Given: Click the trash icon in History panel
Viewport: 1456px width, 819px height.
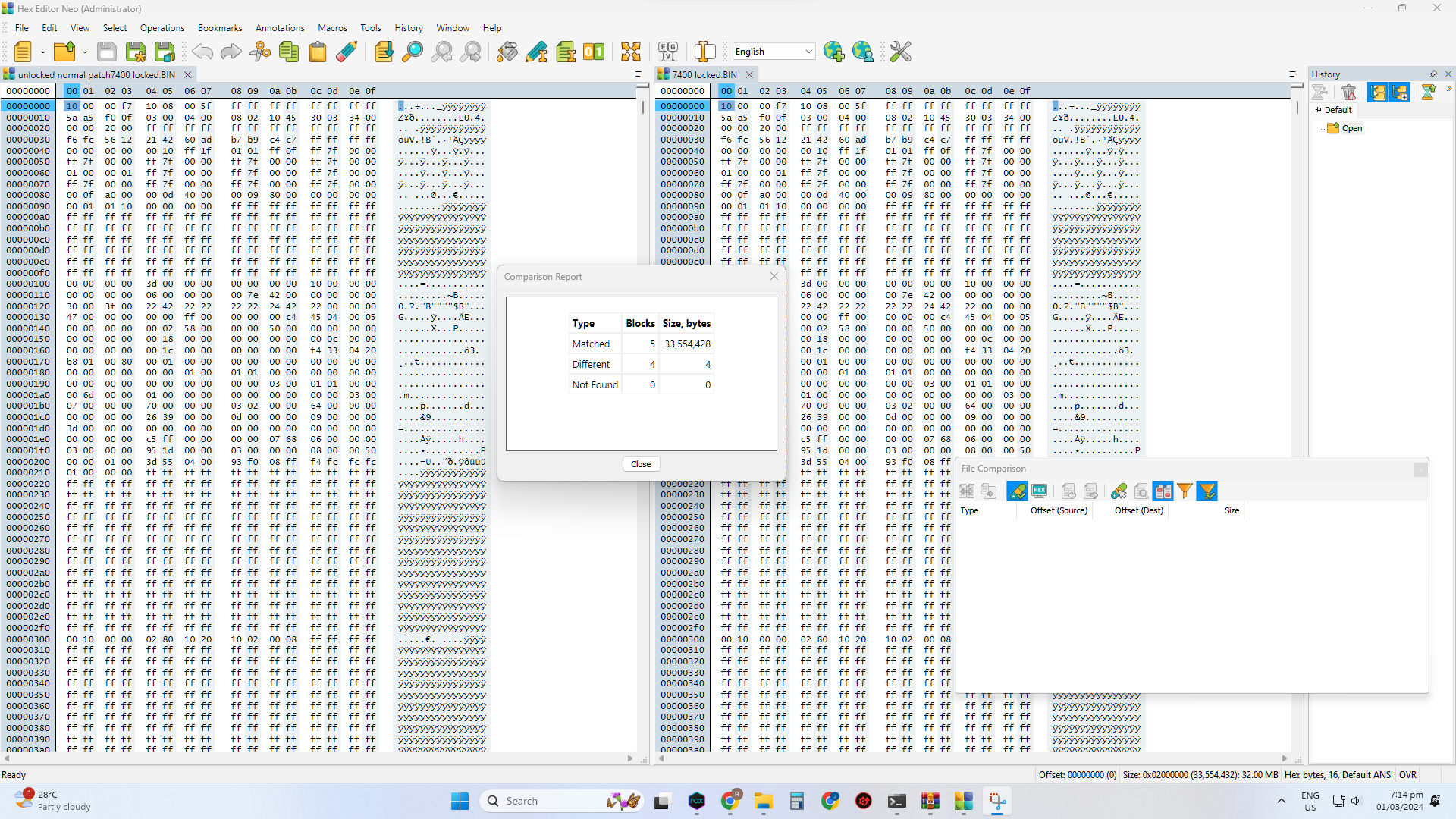Looking at the screenshot, I should tap(1348, 93).
